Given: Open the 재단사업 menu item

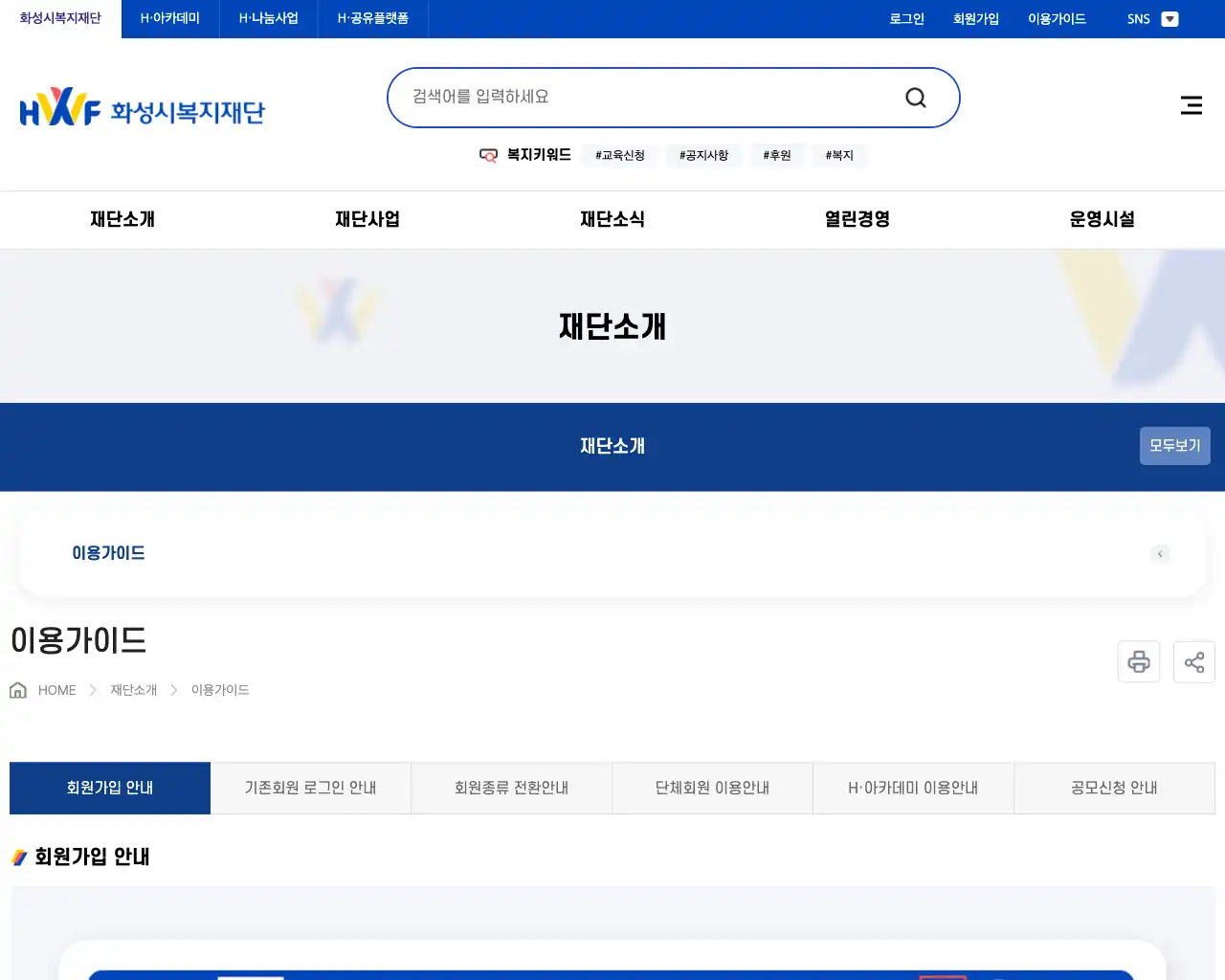Looking at the screenshot, I should [x=367, y=219].
